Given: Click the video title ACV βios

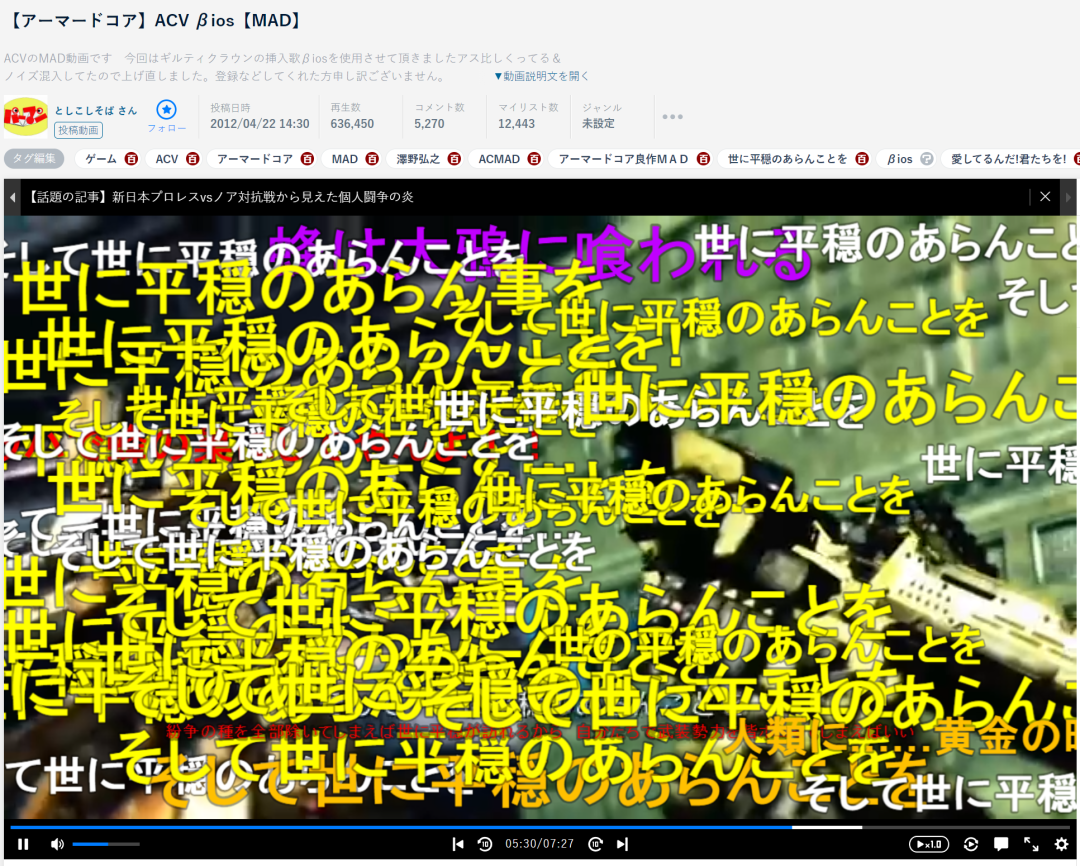Looking at the screenshot, I should coord(154,21).
